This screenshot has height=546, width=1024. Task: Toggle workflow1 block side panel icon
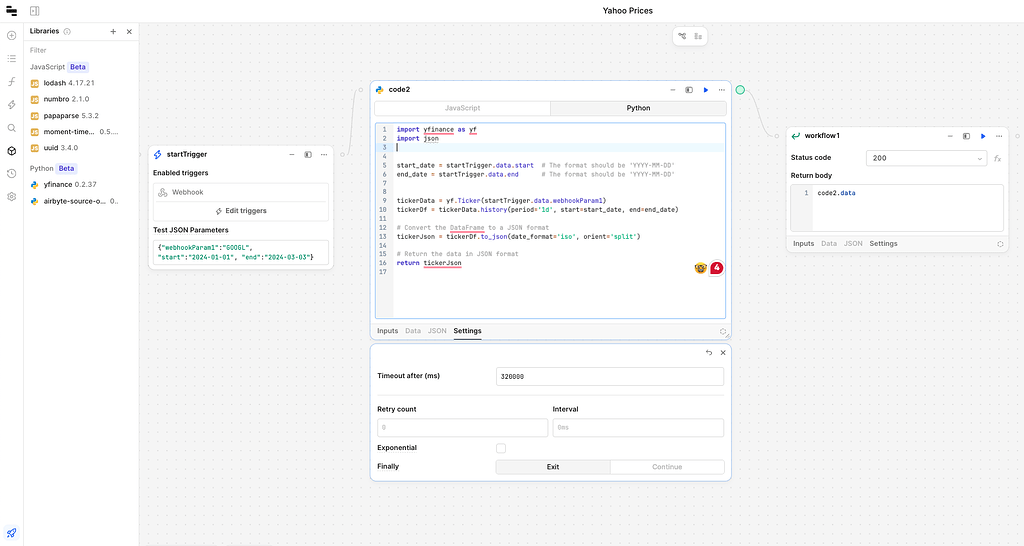[x=967, y=136]
